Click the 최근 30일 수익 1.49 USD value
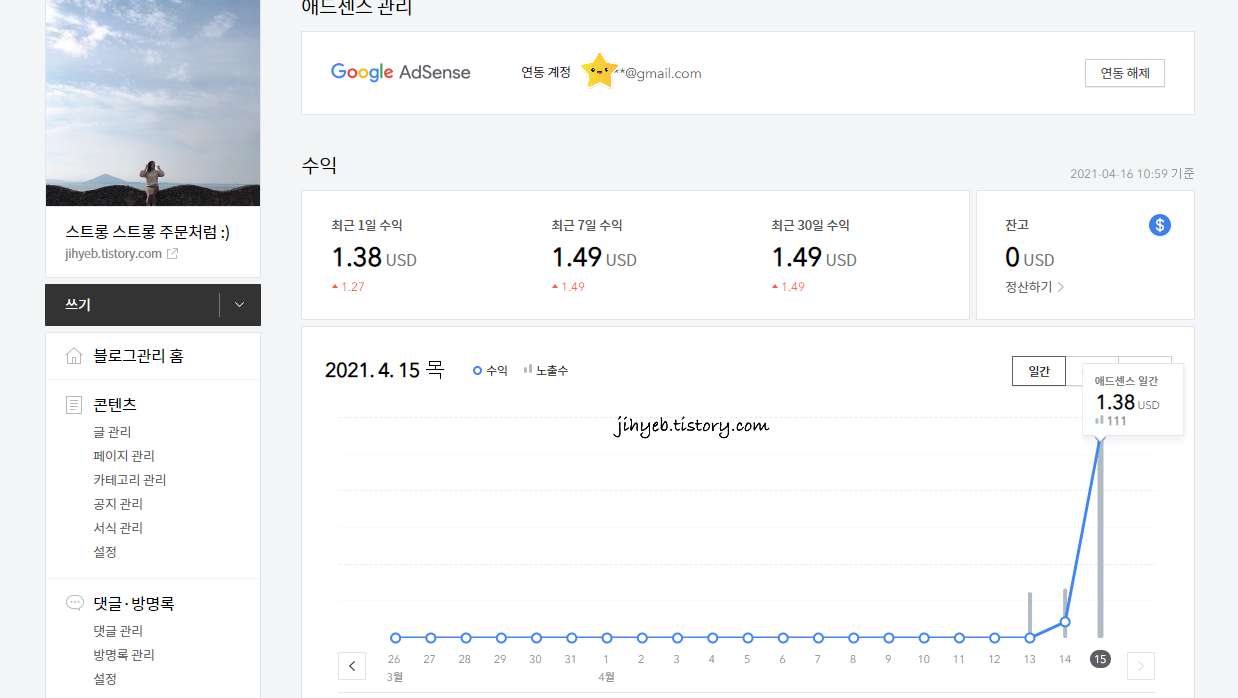The height and width of the screenshot is (698, 1238). pyautogui.click(x=814, y=258)
